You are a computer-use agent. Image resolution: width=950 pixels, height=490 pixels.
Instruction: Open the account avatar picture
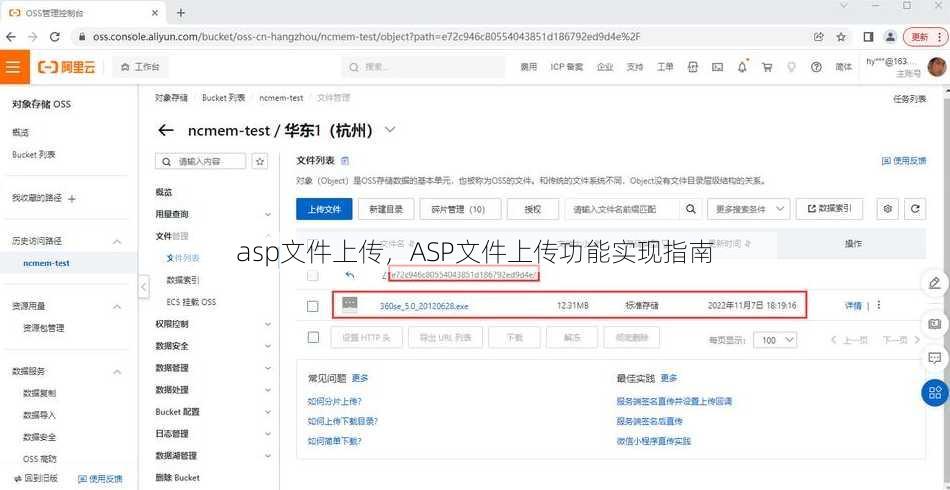[x=937, y=67]
